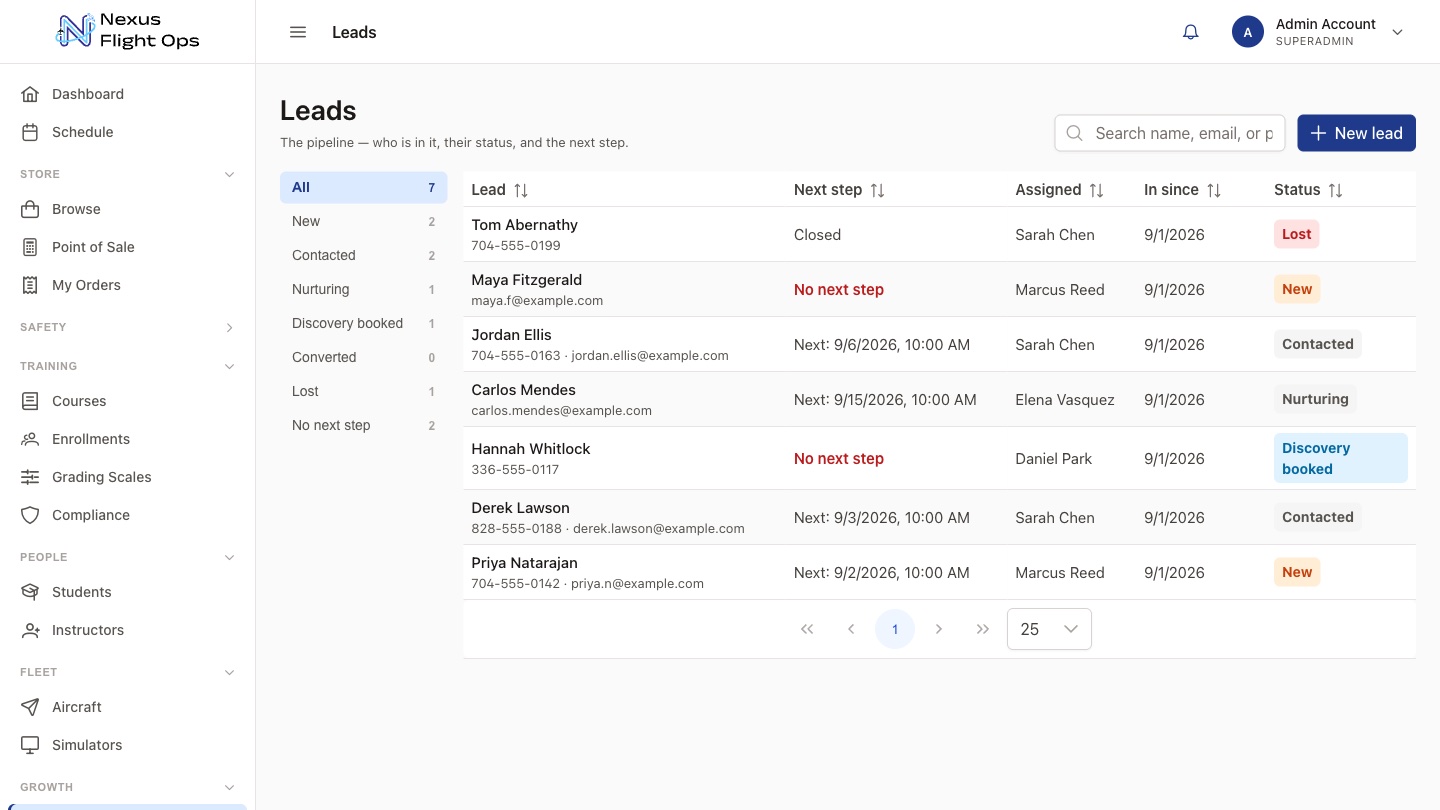1440x810 pixels.
Task: Toggle the hamburger sidebar menu
Action: click(297, 32)
